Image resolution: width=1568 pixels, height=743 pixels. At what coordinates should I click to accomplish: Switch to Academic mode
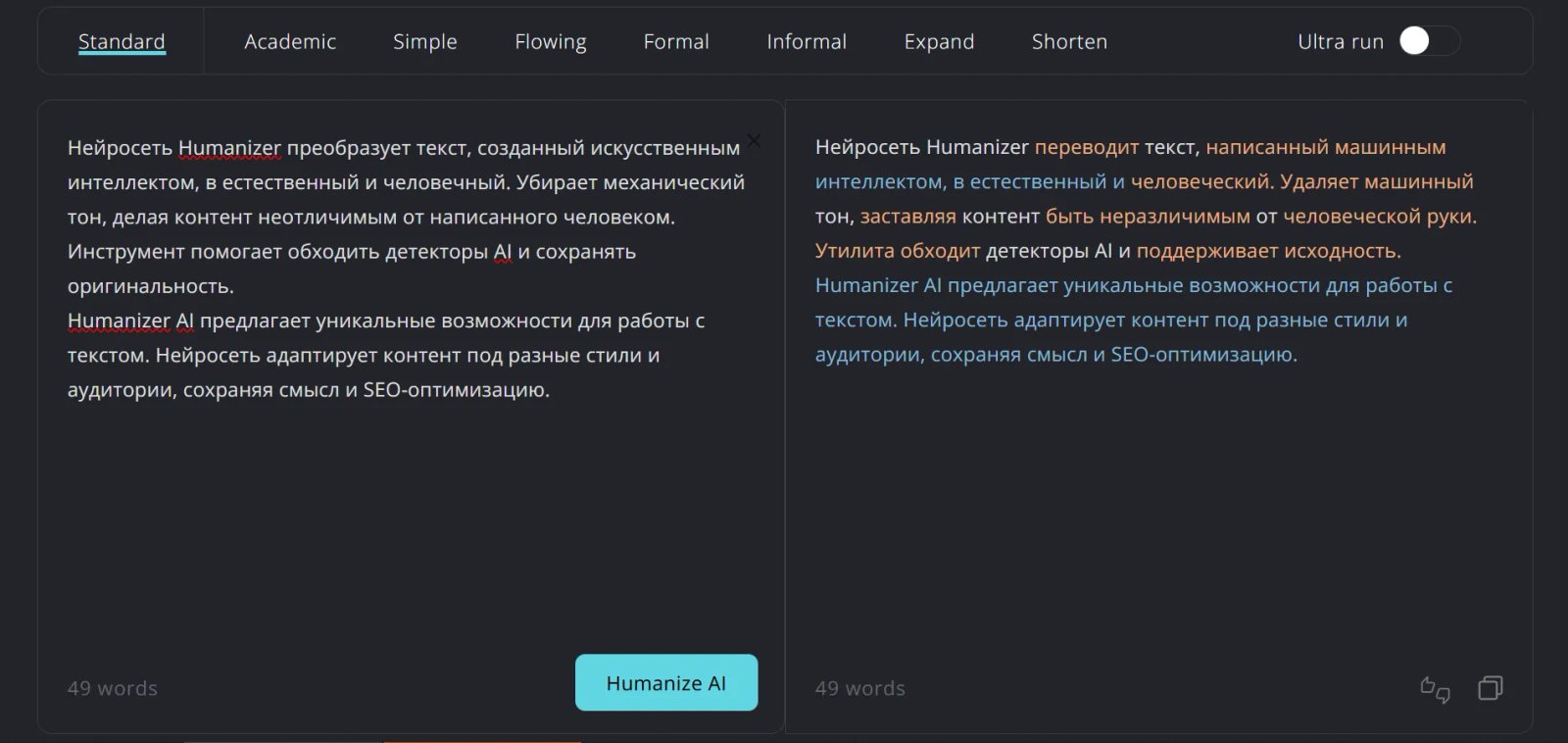coord(290,41)
